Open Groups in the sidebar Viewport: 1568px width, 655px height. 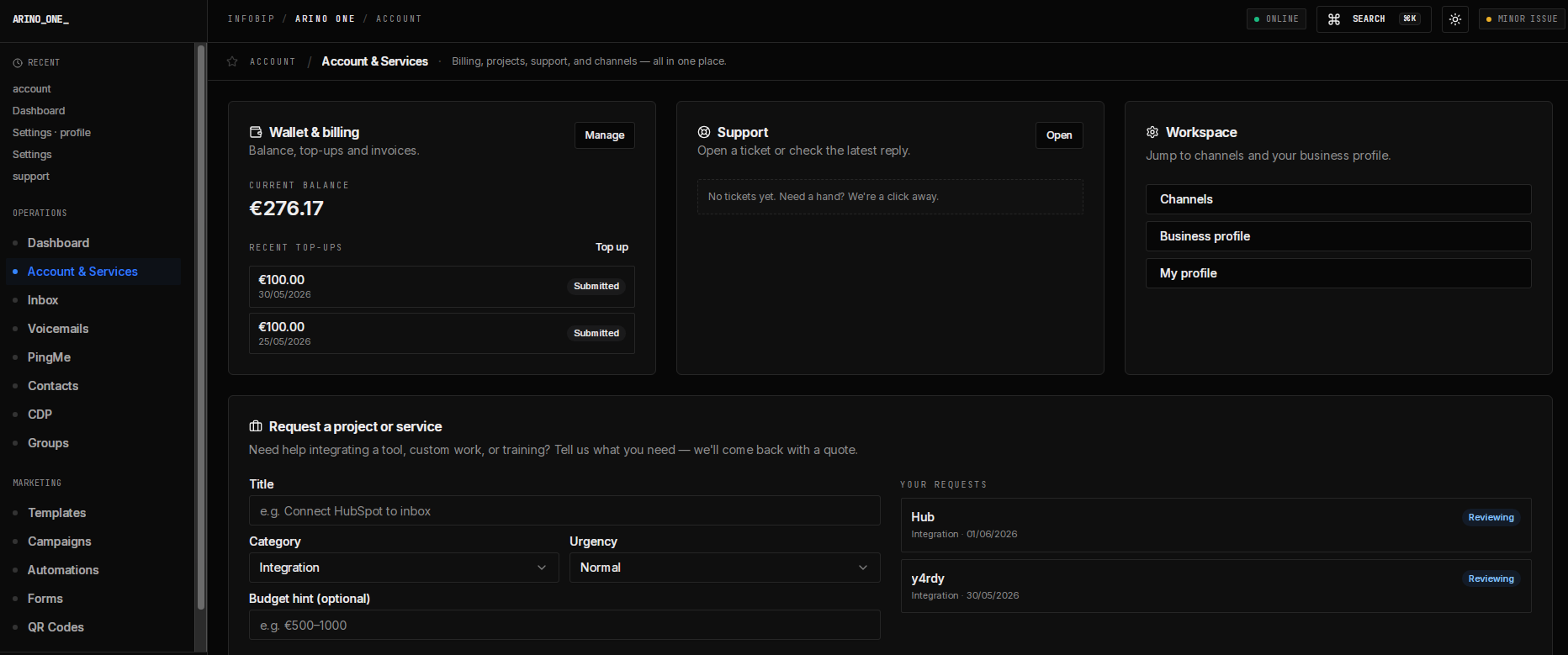[93, 443]
